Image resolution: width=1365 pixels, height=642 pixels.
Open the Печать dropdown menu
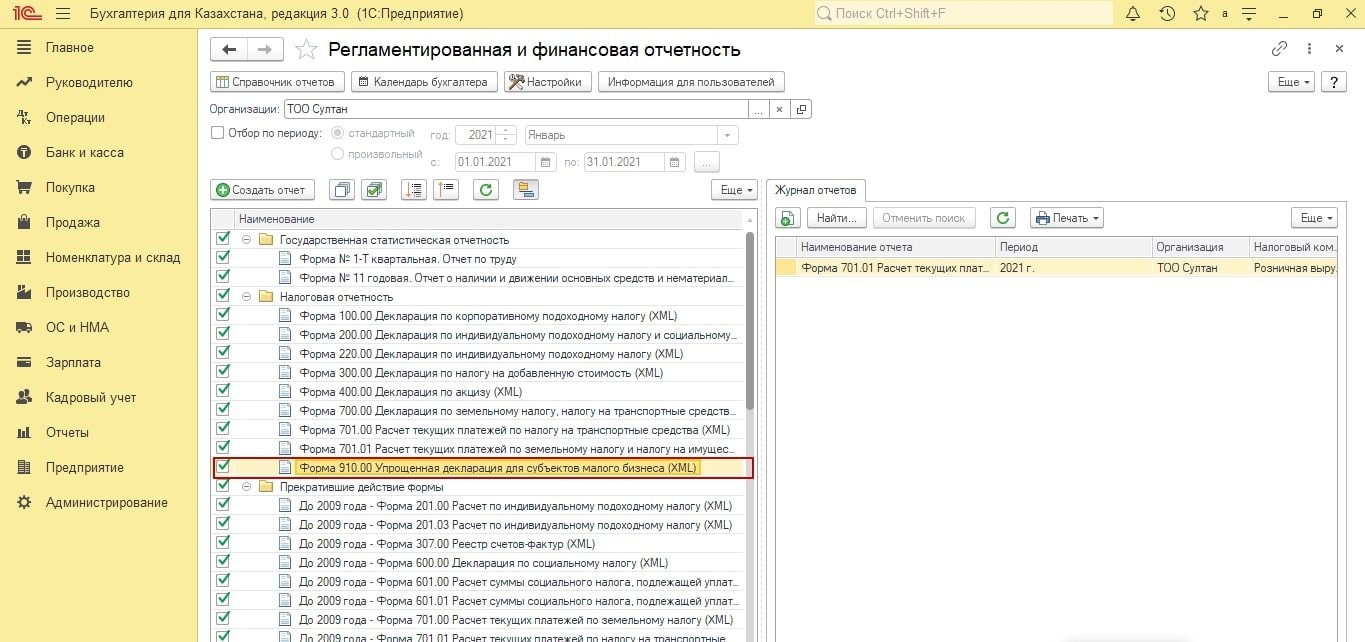pyautogui.click(x=1066, y=218)
